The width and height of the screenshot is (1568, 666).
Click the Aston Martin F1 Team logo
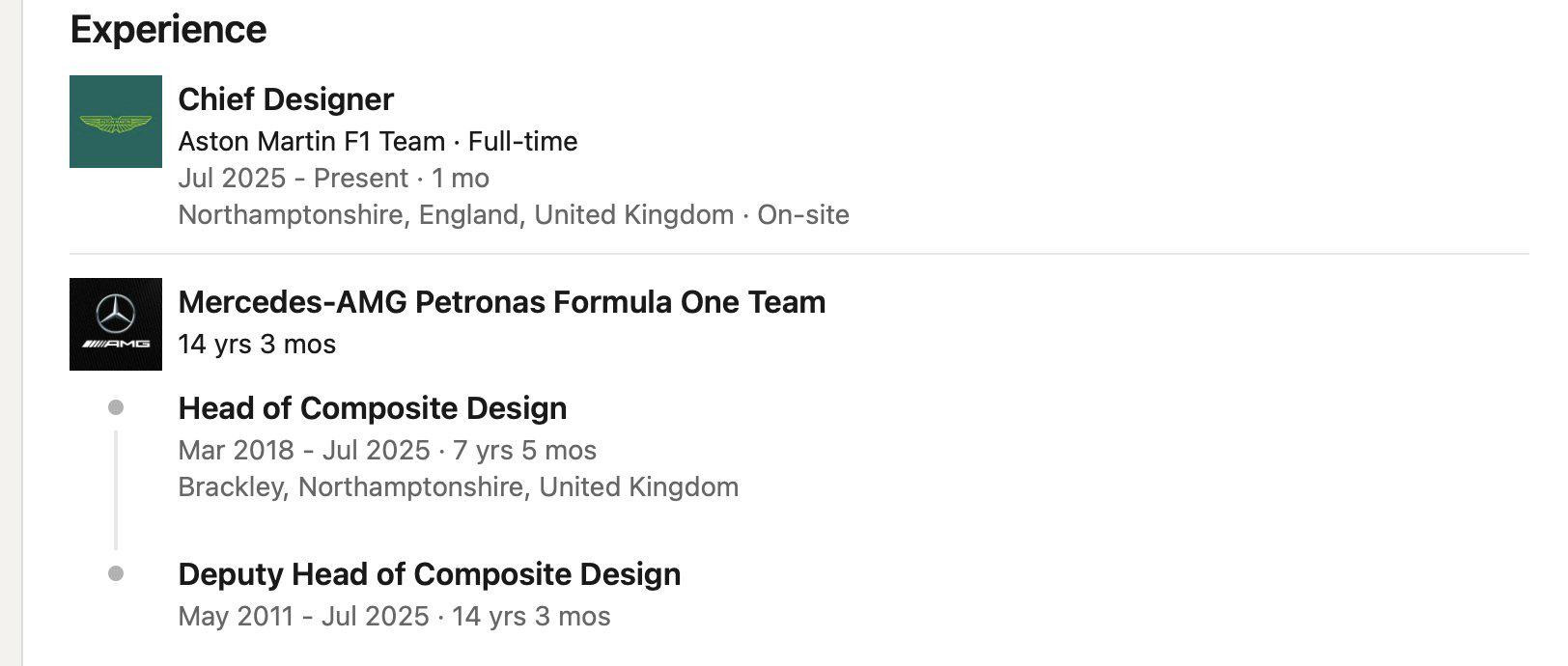pos(116,122)
